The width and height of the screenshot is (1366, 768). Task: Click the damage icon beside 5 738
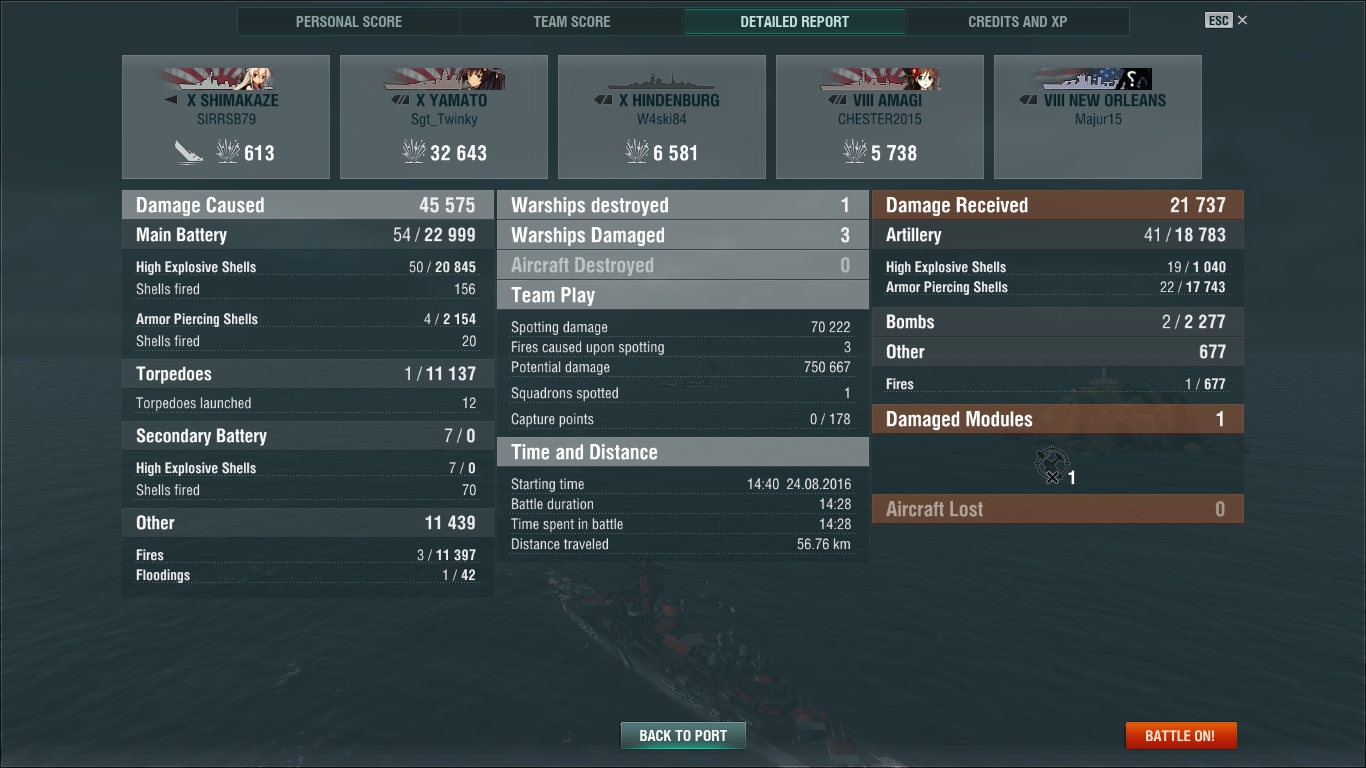(854, 152)
